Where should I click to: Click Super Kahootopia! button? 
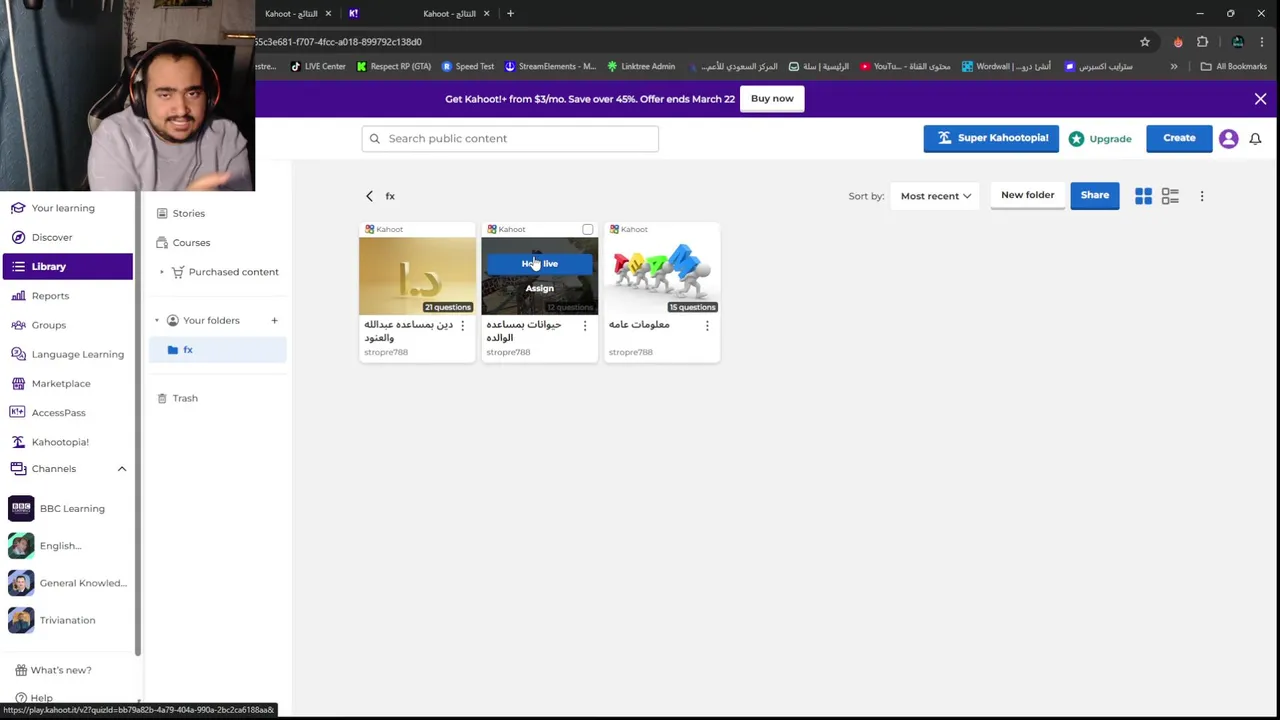(991, 138)
